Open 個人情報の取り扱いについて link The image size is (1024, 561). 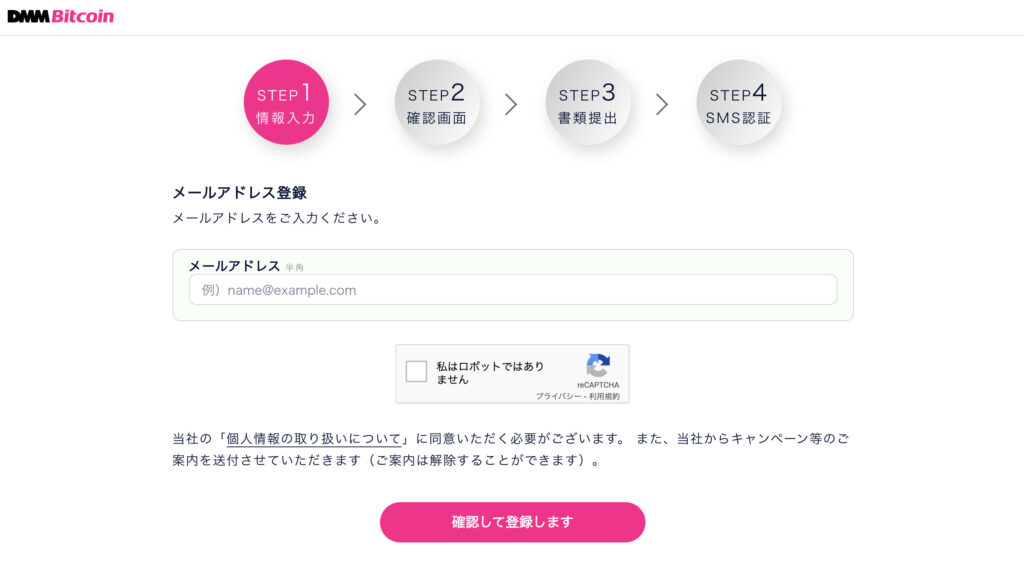313,439
